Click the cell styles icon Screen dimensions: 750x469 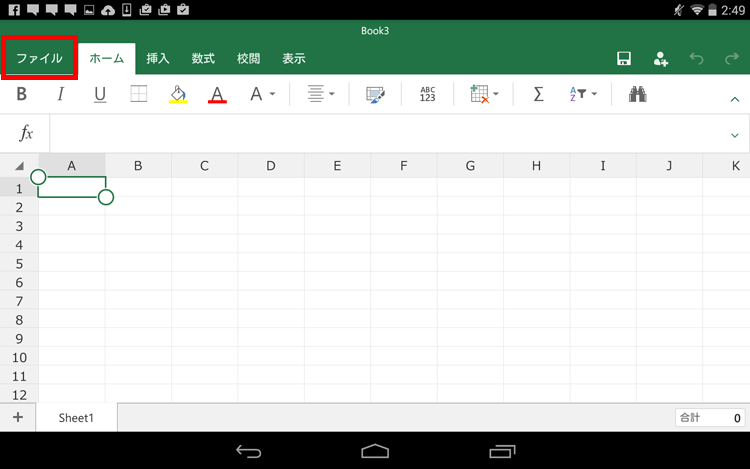coord(376,94)
